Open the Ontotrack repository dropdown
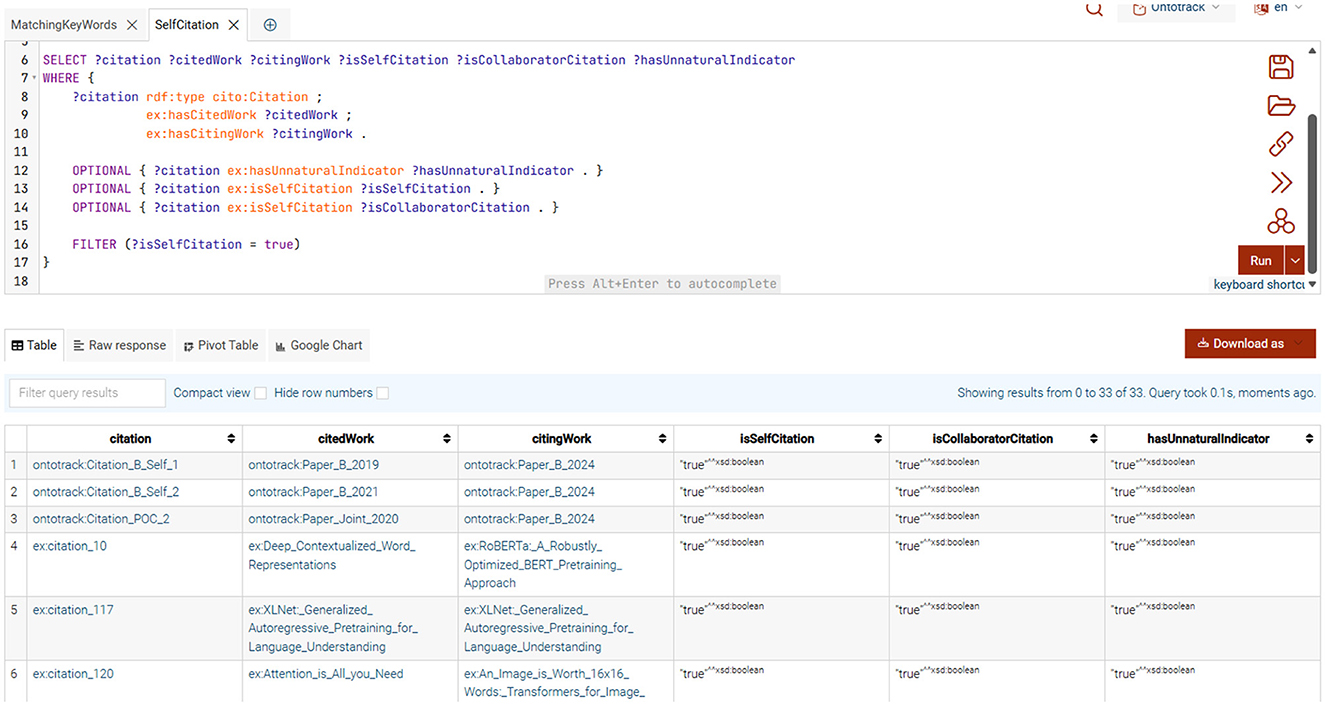This screenshot has height=706, width=1325. click(x=1176, y=8)
